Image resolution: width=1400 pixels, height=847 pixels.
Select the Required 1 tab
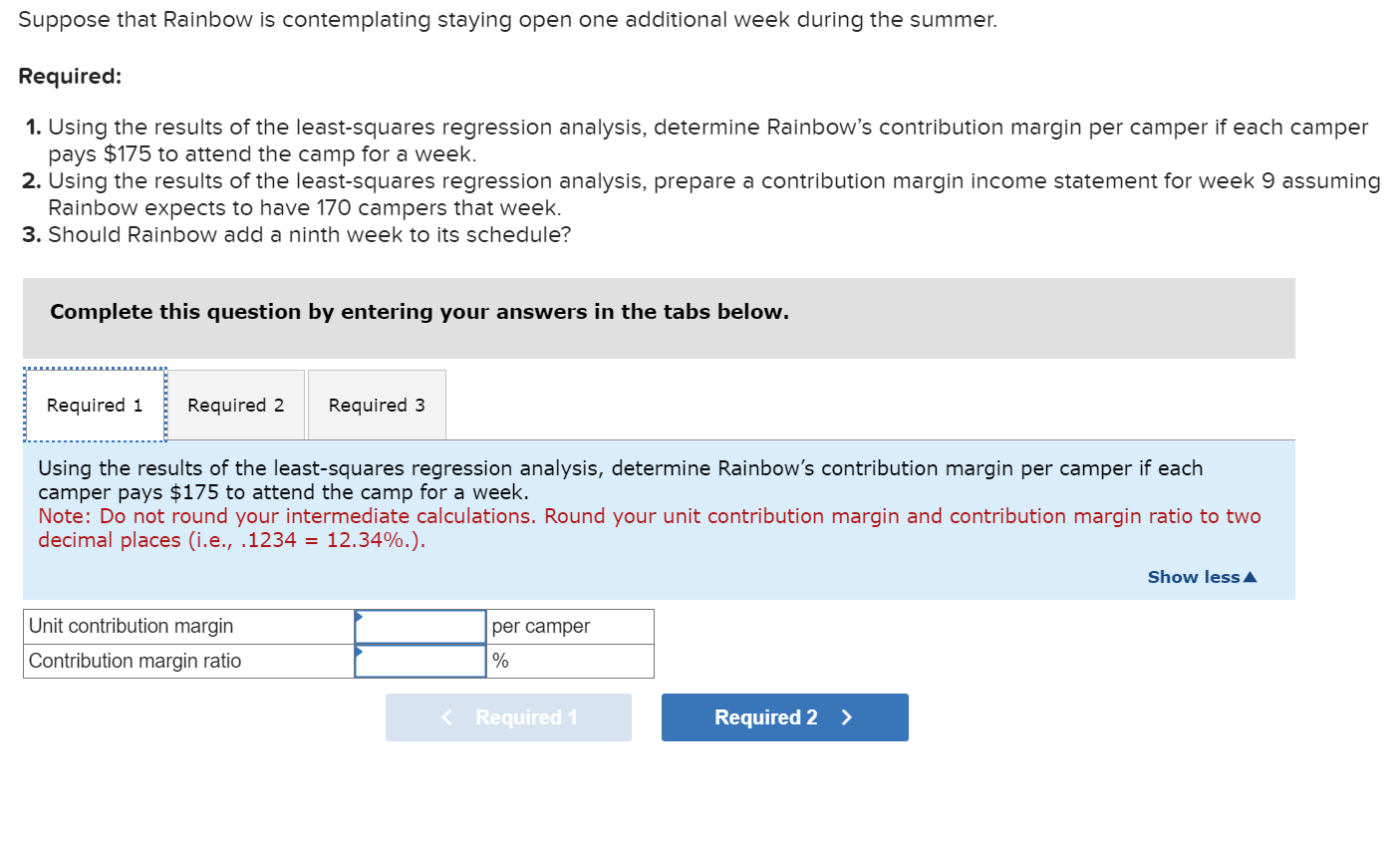[94, 405]
